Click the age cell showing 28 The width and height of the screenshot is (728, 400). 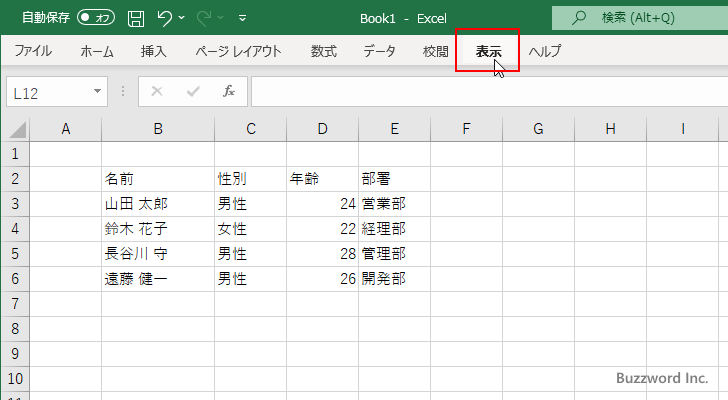(x=323, y=254)
